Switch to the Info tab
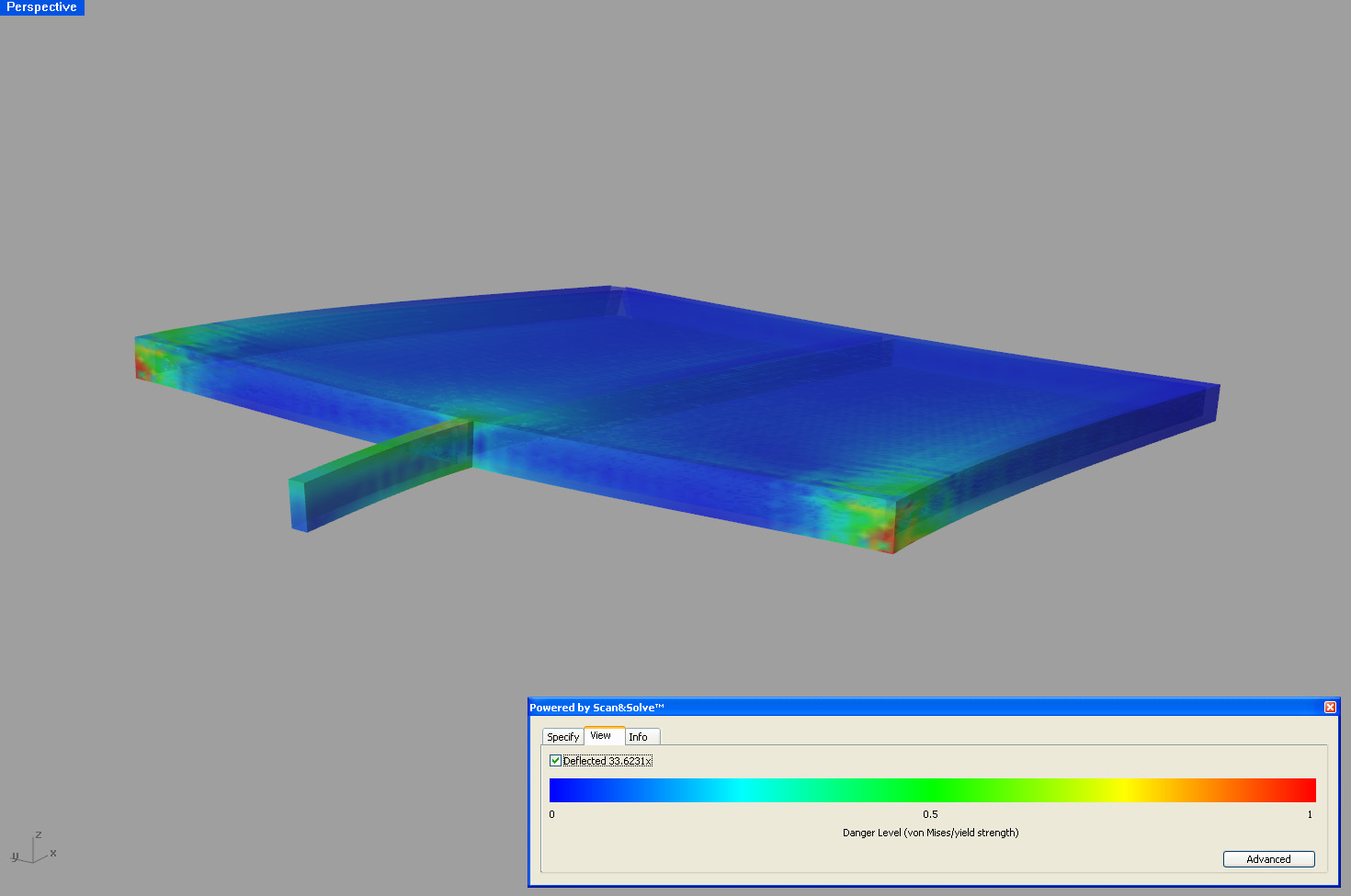Viewport: 1351px width, 896px height. click(641, 736)
